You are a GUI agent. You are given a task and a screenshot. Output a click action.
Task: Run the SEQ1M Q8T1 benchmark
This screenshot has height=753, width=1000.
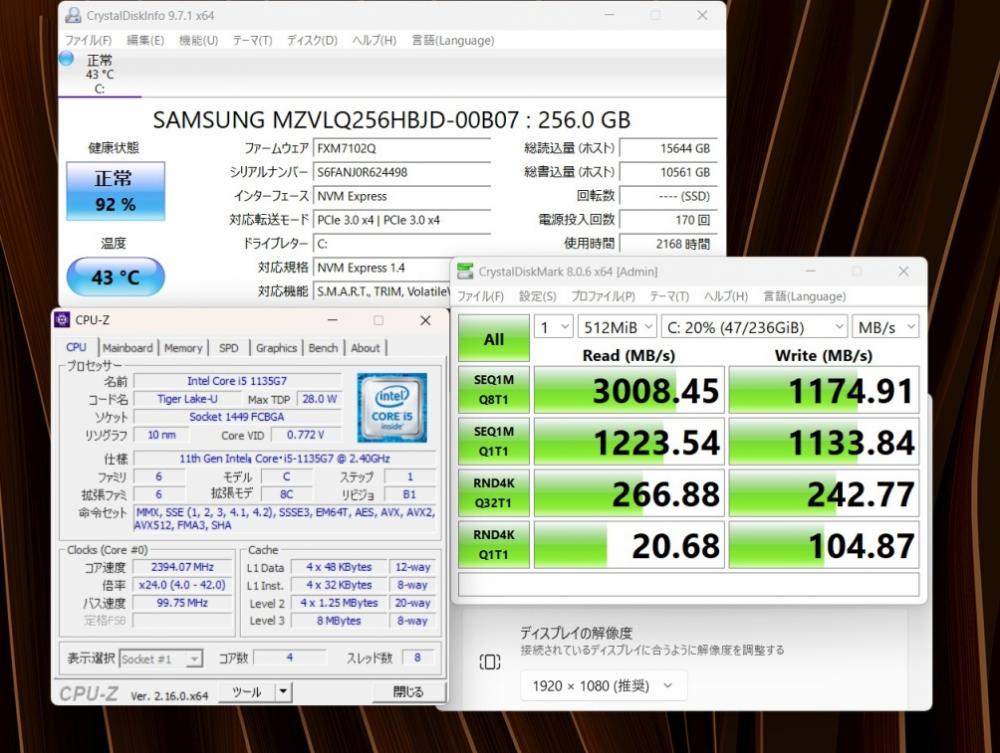[x=494, y=390]
